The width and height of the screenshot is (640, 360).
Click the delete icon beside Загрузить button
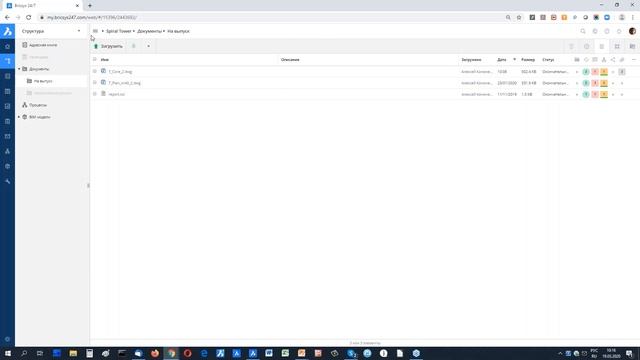click(x=133, y=46)
